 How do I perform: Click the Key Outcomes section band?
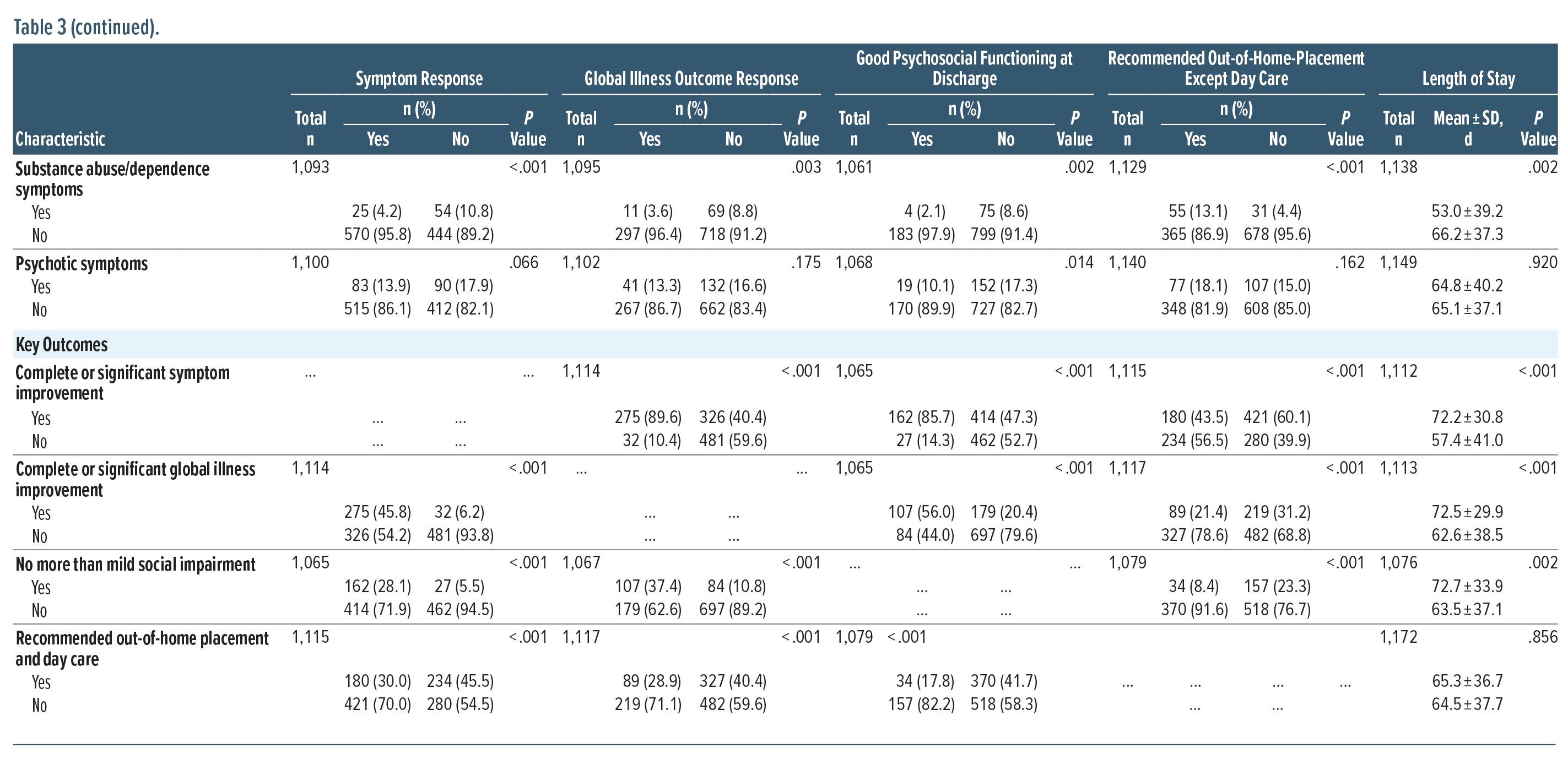[62, 344]
